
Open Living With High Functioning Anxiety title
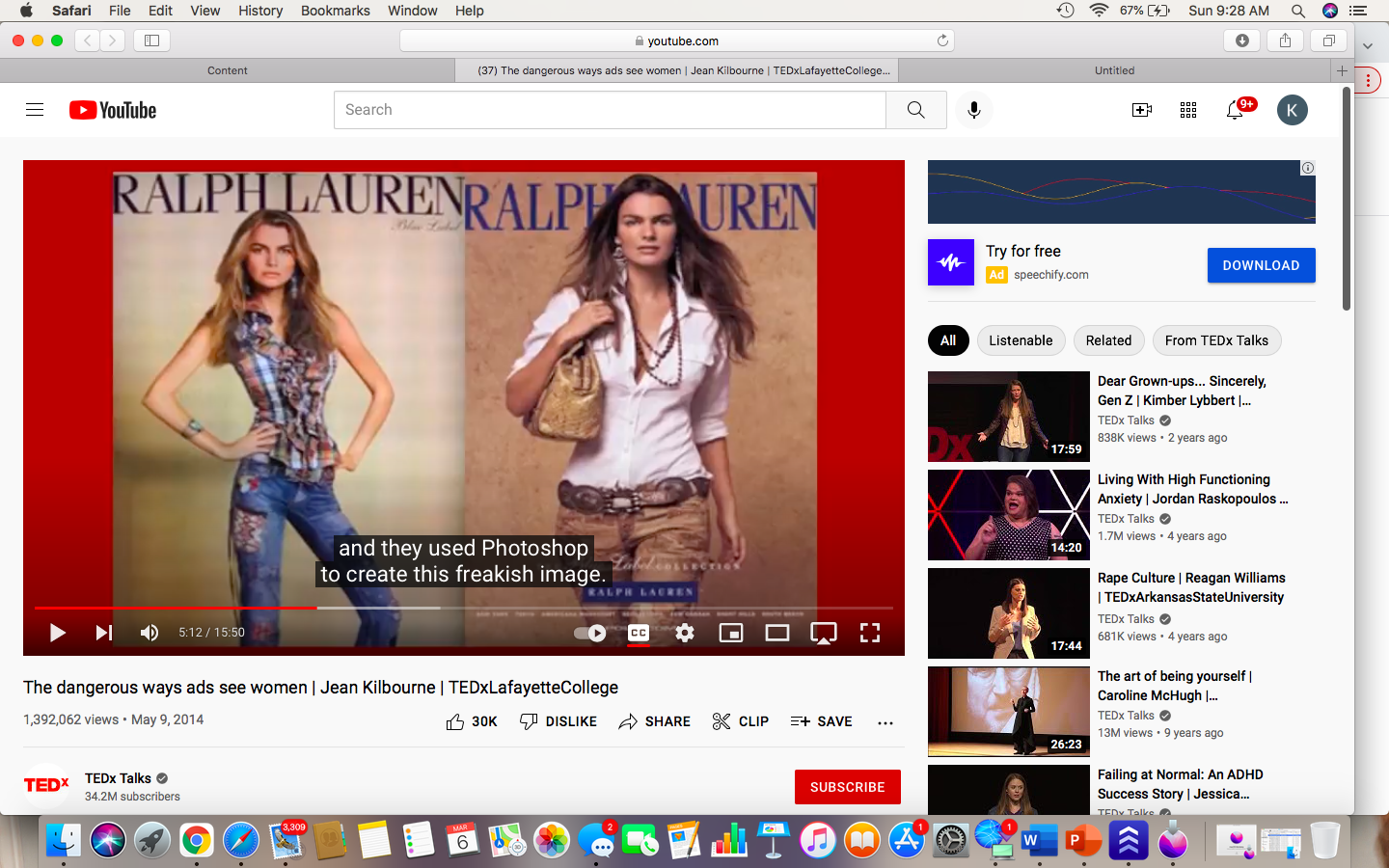tap(1193, 489)
